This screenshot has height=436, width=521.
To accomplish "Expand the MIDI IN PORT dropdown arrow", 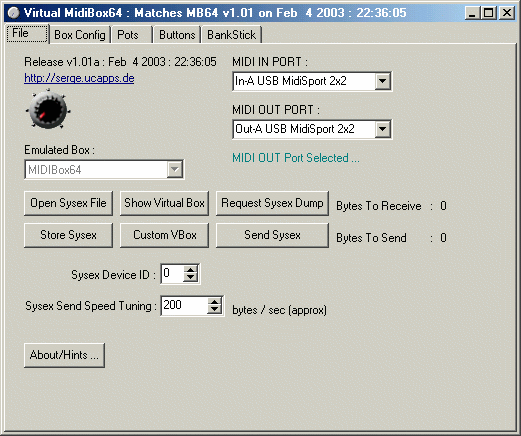I will tap(383, 81).
